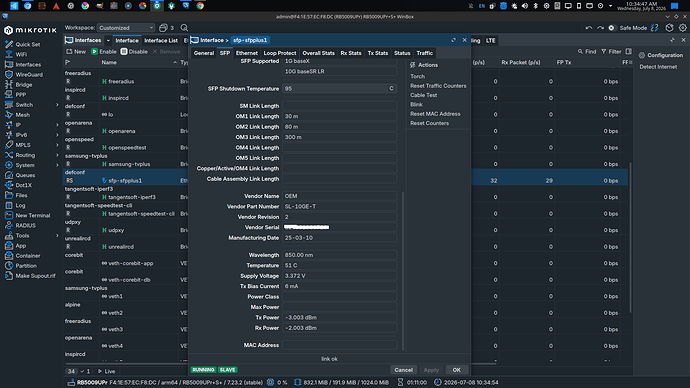Click the OK button in dialog
The height and width of the screenshot is (388, 690).
coord(456,370)
